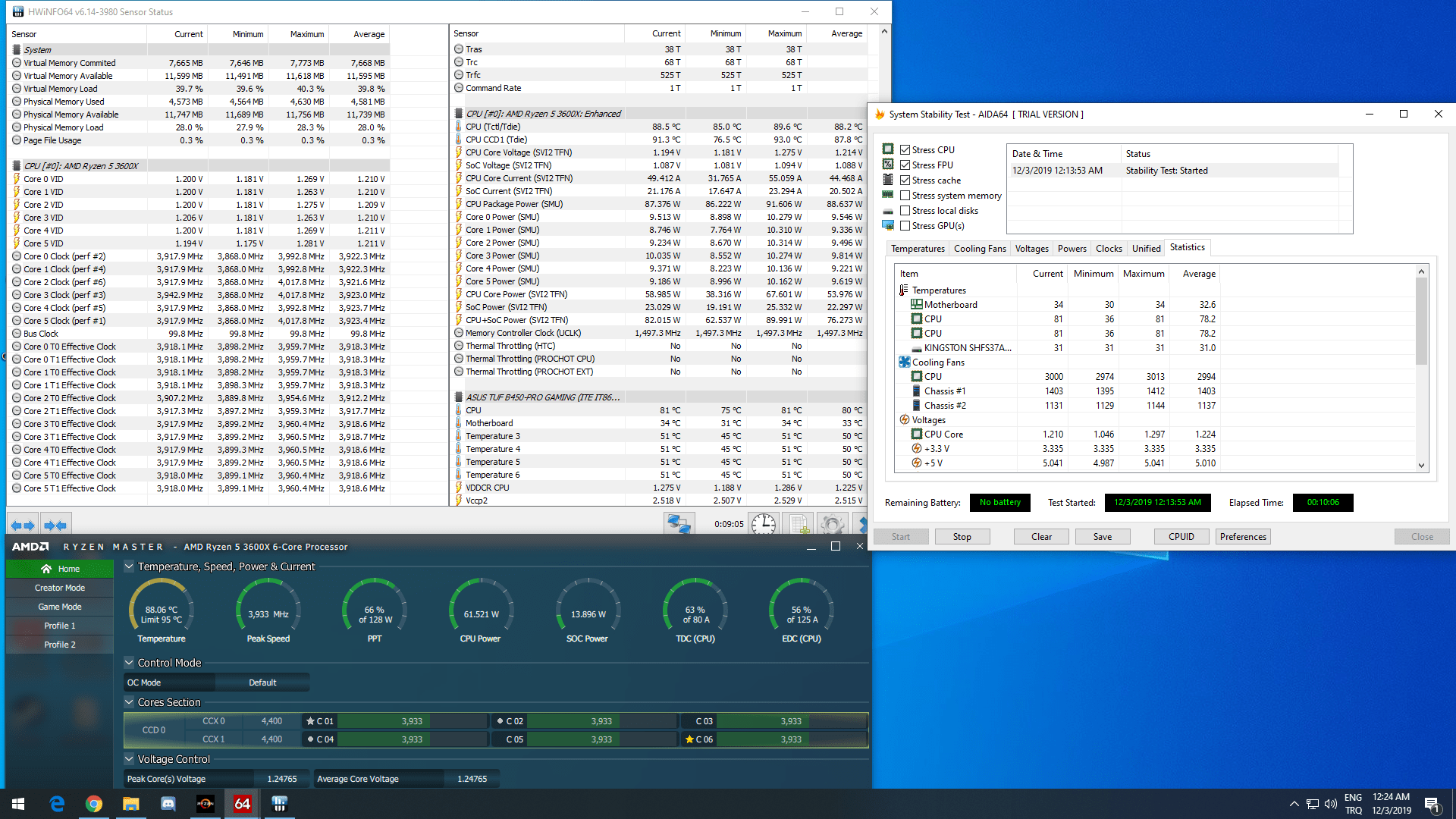Enable Stress GPU(s) checkbox
1456x819 pixels.
[905, 226]
